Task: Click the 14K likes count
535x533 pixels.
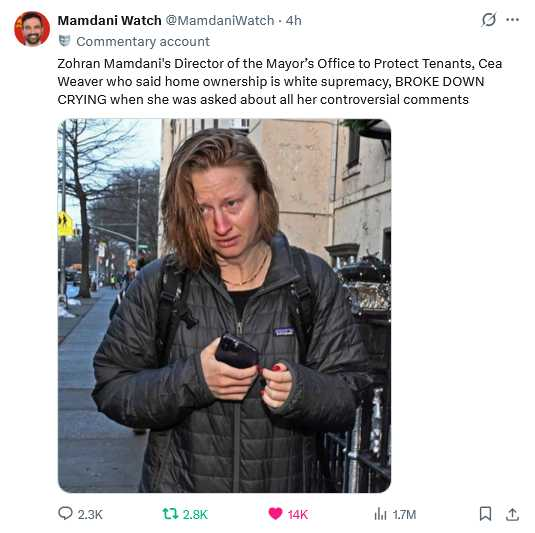Action: tap(298, 514)
